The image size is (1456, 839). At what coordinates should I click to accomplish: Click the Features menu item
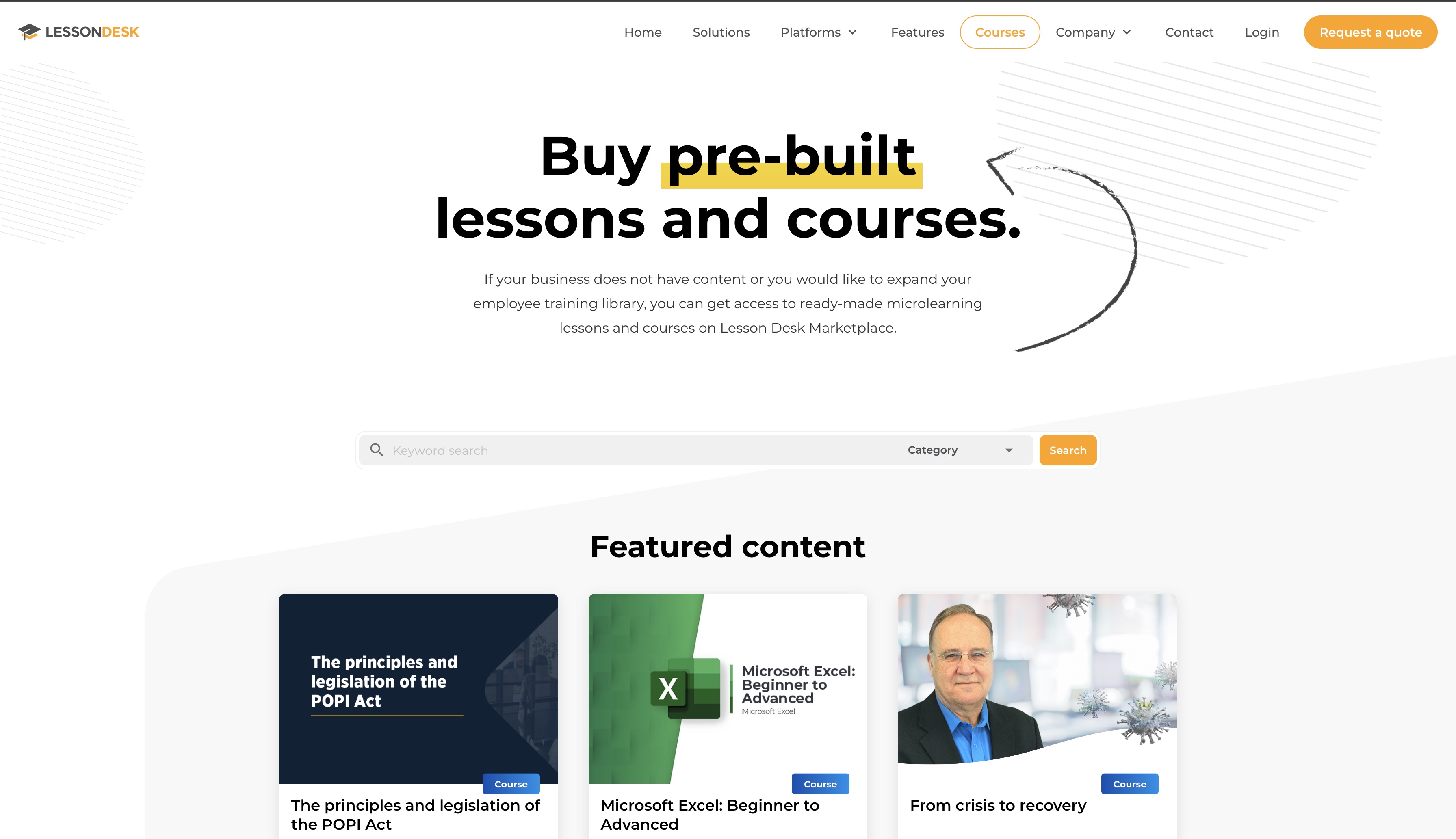[917, 32]
